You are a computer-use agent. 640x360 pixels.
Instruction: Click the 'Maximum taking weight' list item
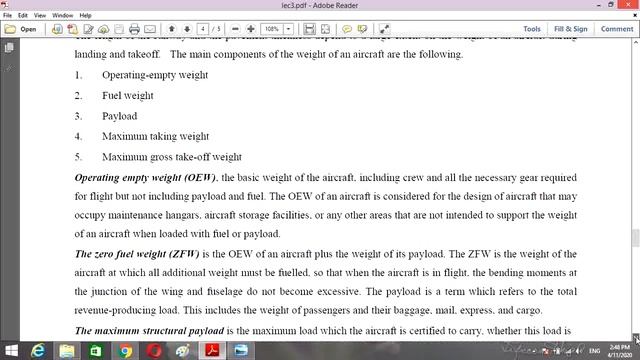pyautogui.click(x=156, y=136)
